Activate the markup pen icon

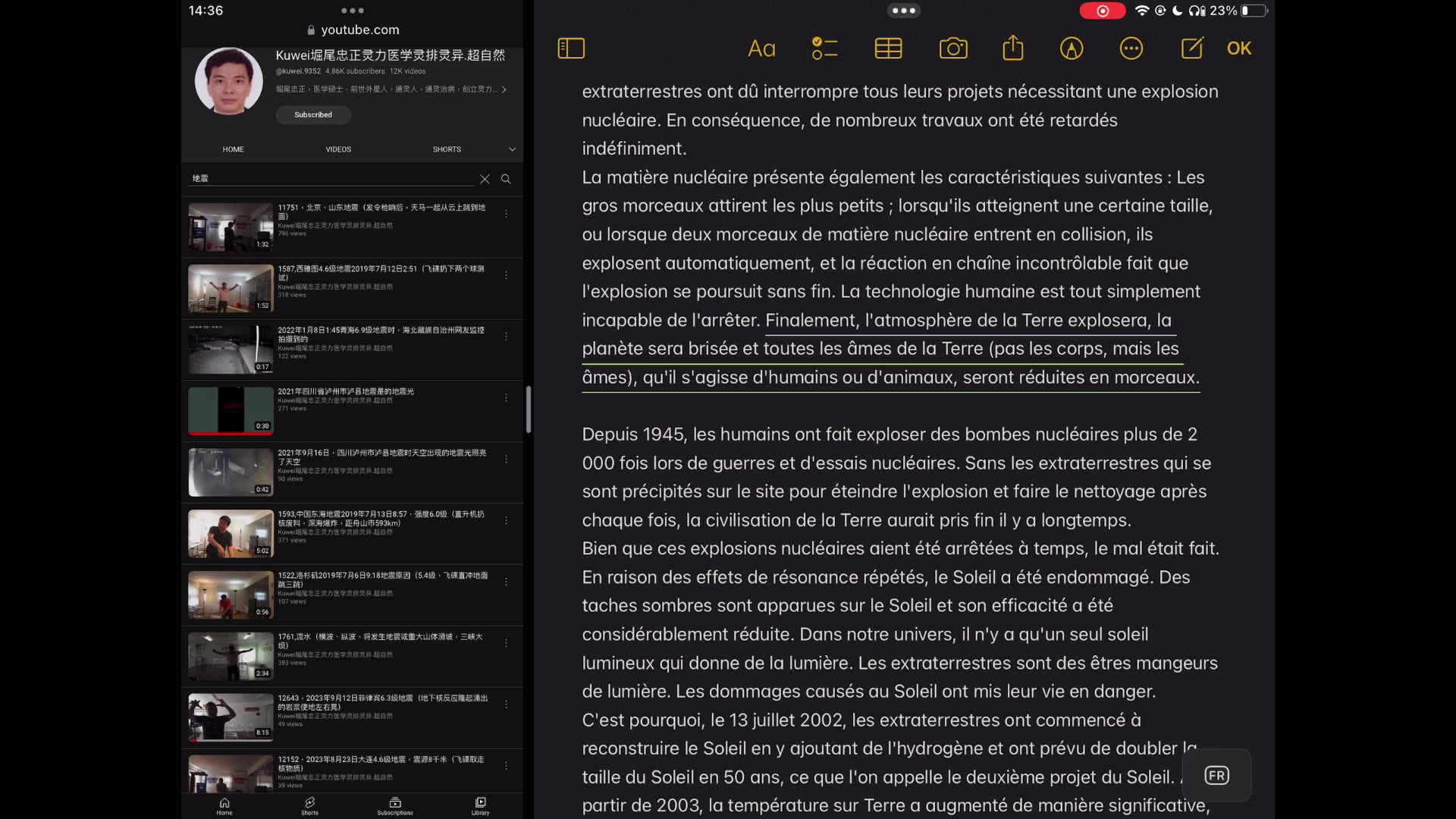[1072, 49]
